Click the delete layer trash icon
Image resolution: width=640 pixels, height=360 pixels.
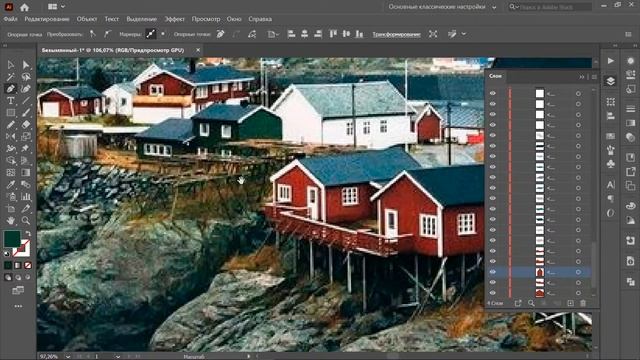coord(583,303)
